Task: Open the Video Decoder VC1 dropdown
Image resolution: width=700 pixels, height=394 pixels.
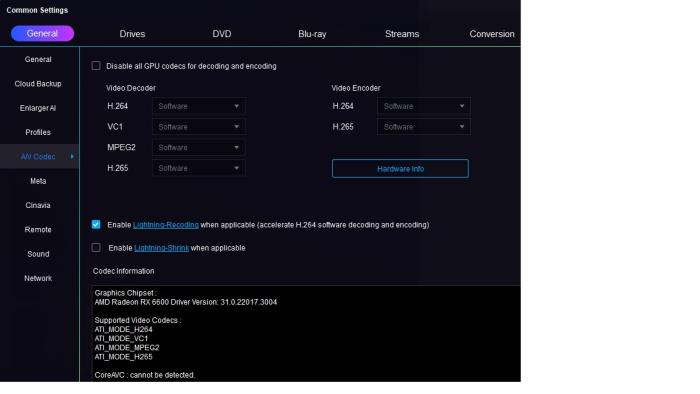Action: 199,127
